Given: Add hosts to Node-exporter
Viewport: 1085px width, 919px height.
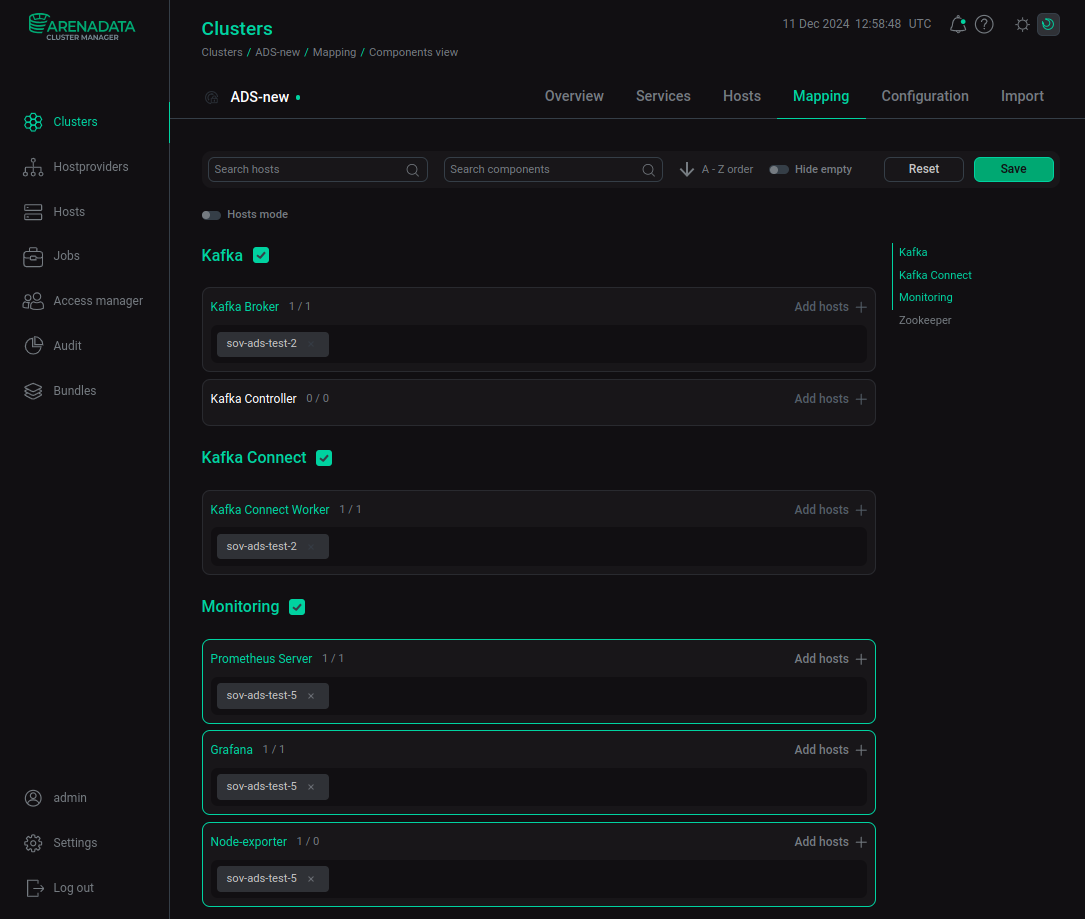Looking at the screenshot, I should pos(830,841).
